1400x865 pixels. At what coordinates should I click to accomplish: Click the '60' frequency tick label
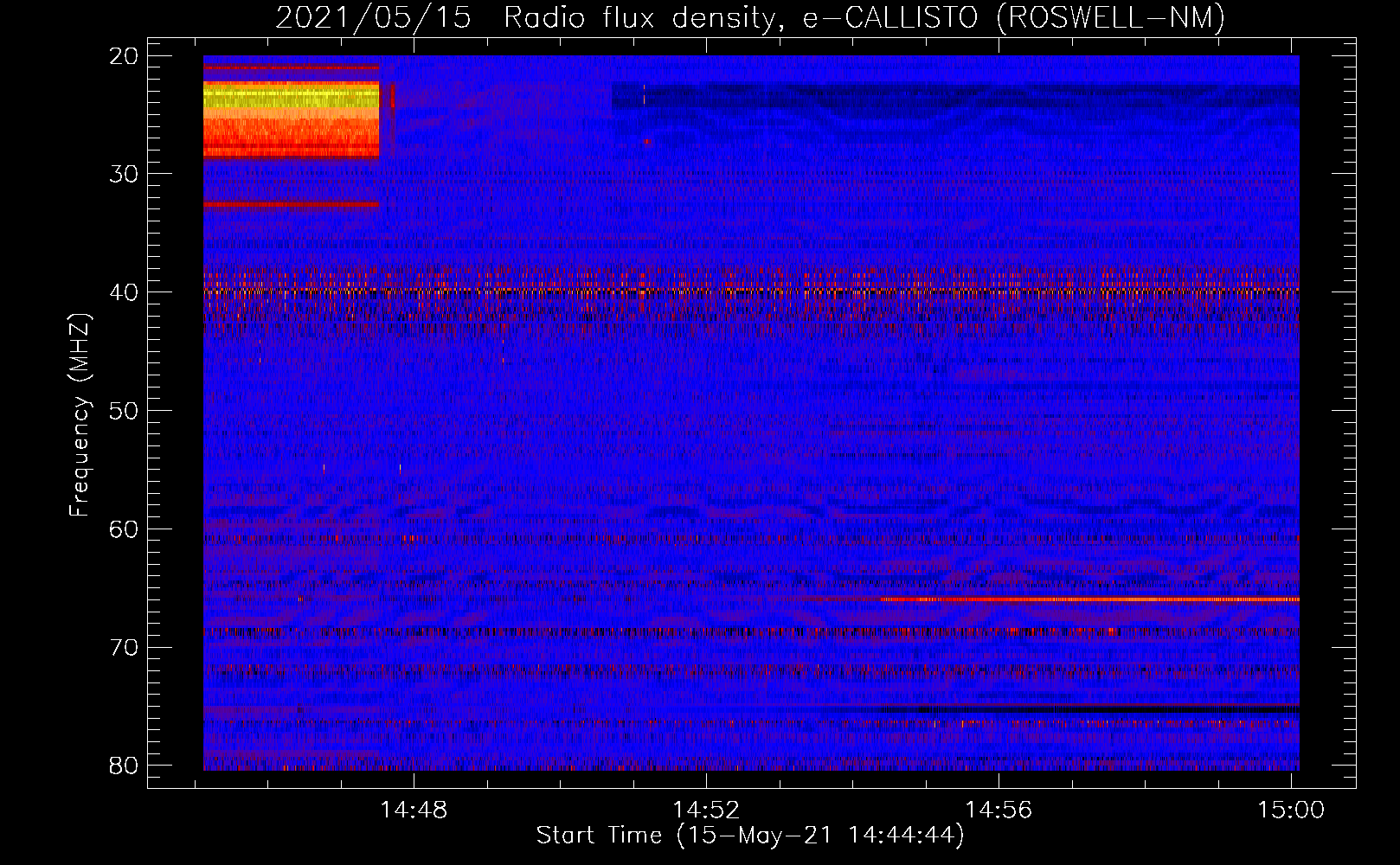click(124, 529)
